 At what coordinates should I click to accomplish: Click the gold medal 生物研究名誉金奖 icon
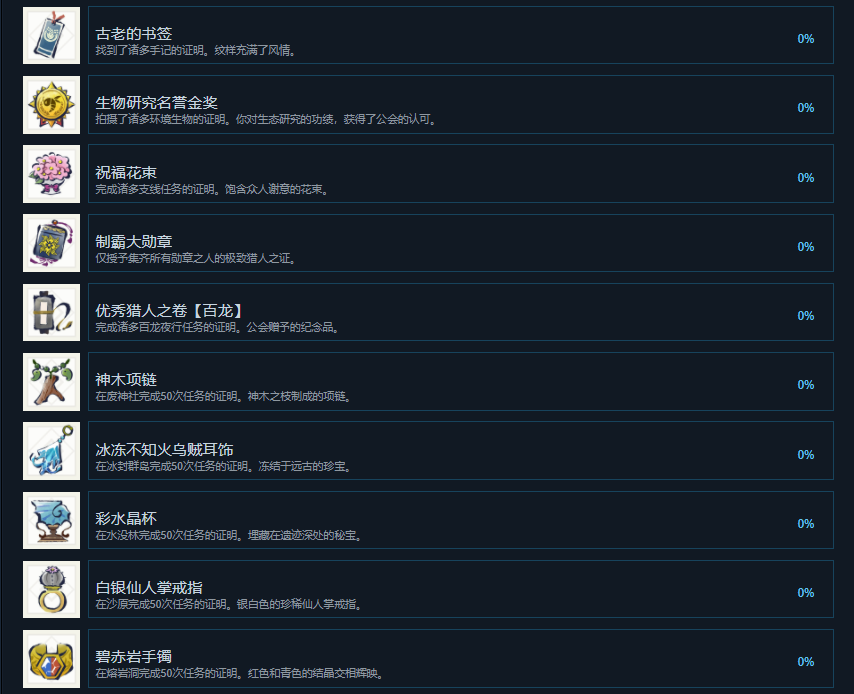click(x=51, y=105)
